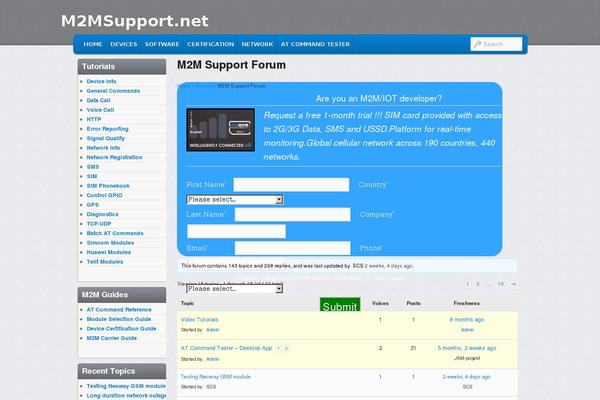
Task: Open the AT Command Reference guide
Action: tap(119, 309)
